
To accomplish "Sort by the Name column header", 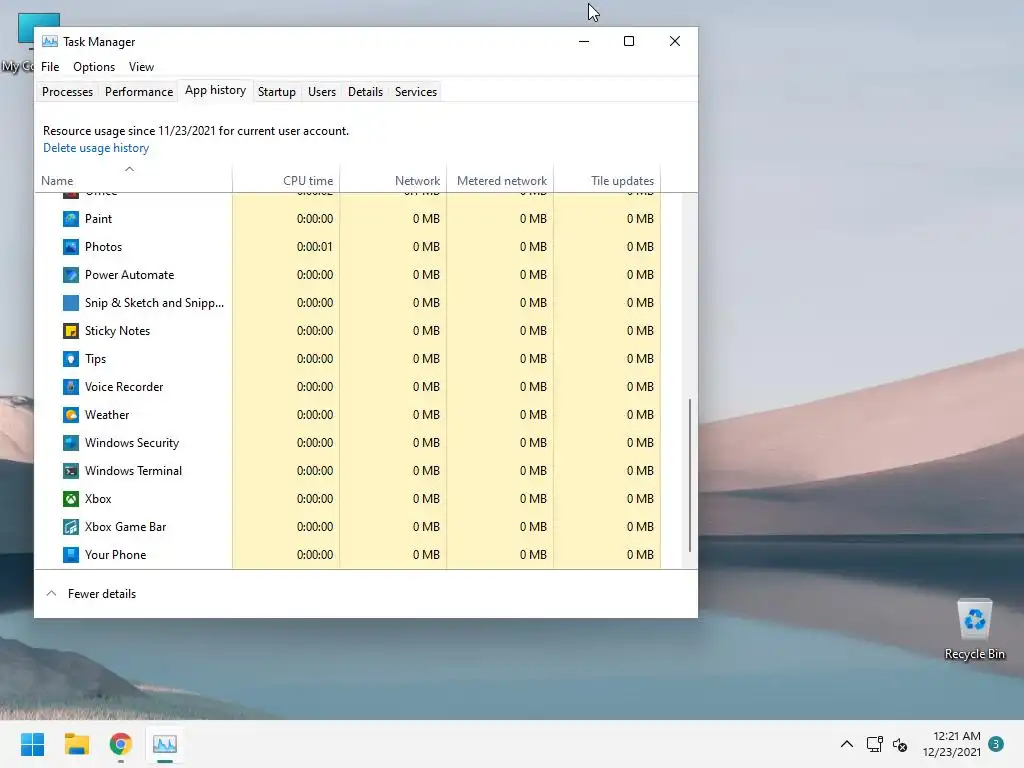I will coord(133,180).
